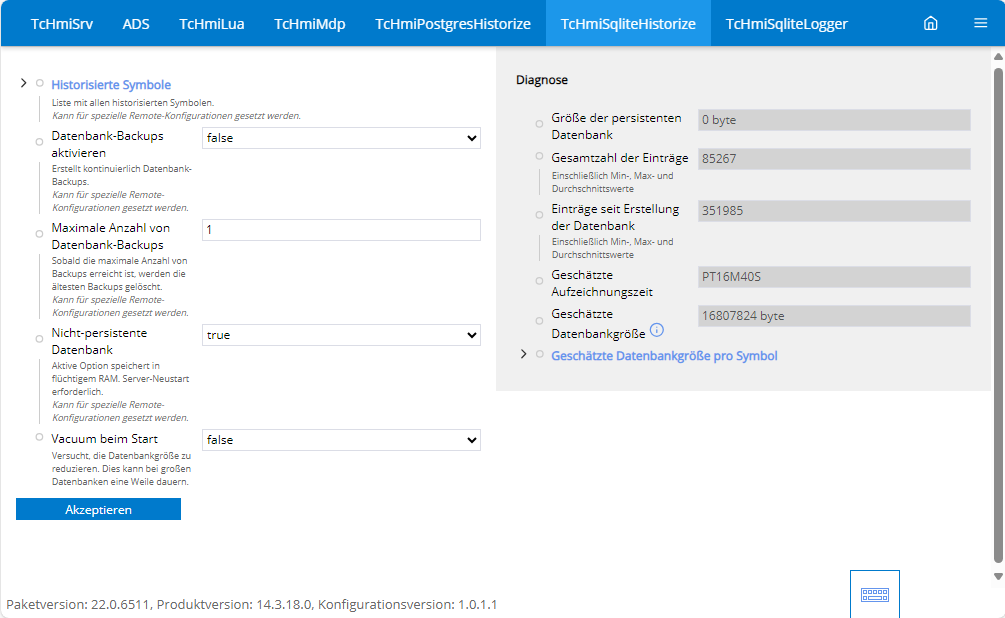Screen dimensions: 1005x618
Task: Toggle circle marker for Geschätzte Aufzeichnungszeit
Action: pos(540,281)
